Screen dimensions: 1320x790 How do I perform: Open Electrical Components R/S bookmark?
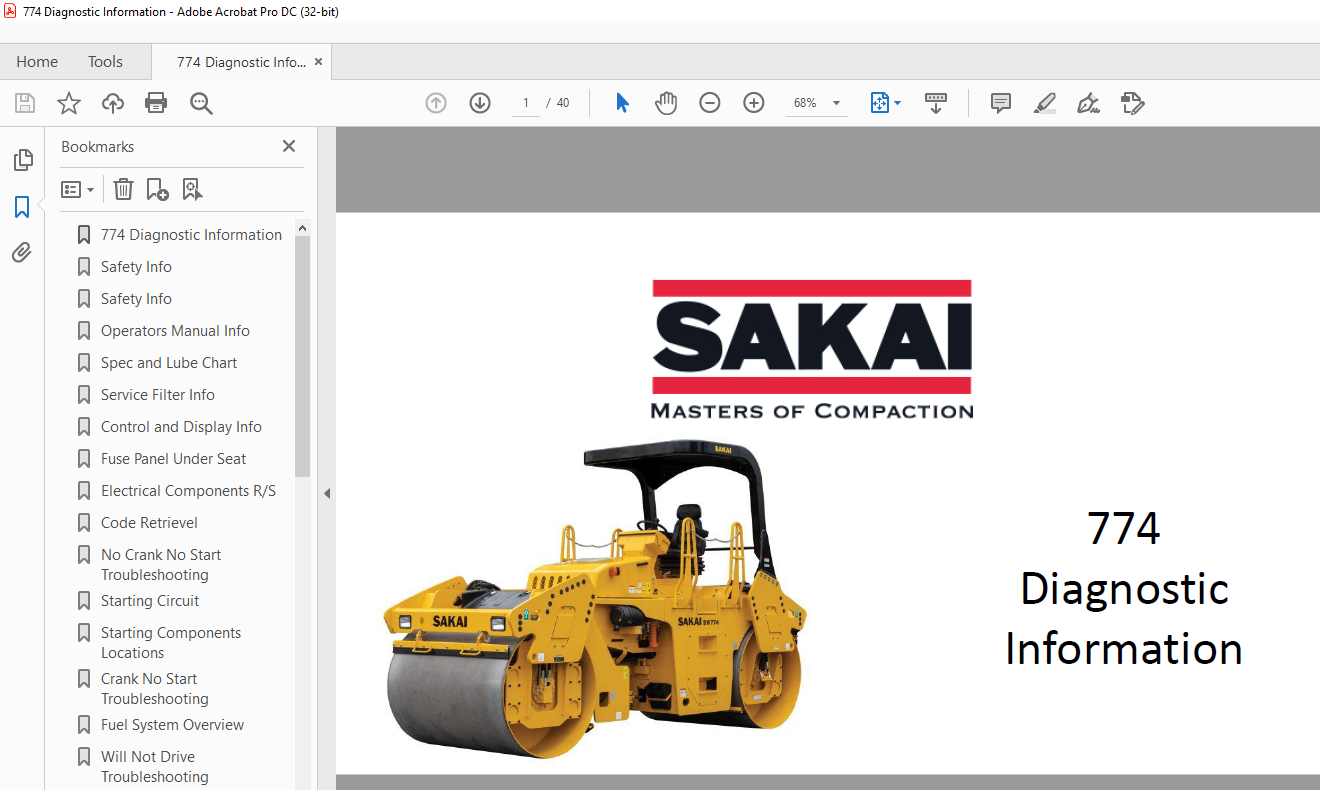pos(188,491)
